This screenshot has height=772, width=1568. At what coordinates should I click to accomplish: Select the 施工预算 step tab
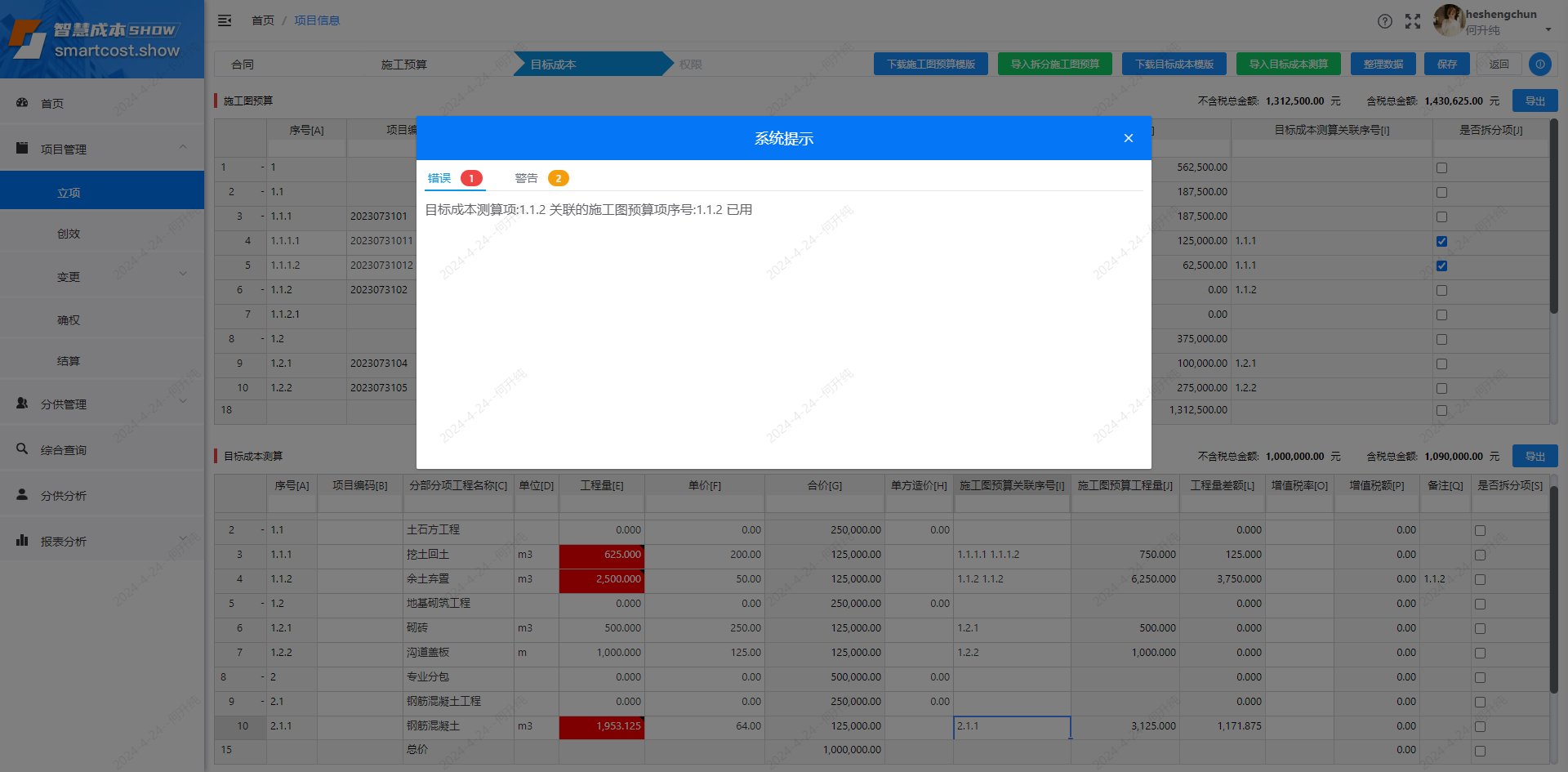[403, 65]
